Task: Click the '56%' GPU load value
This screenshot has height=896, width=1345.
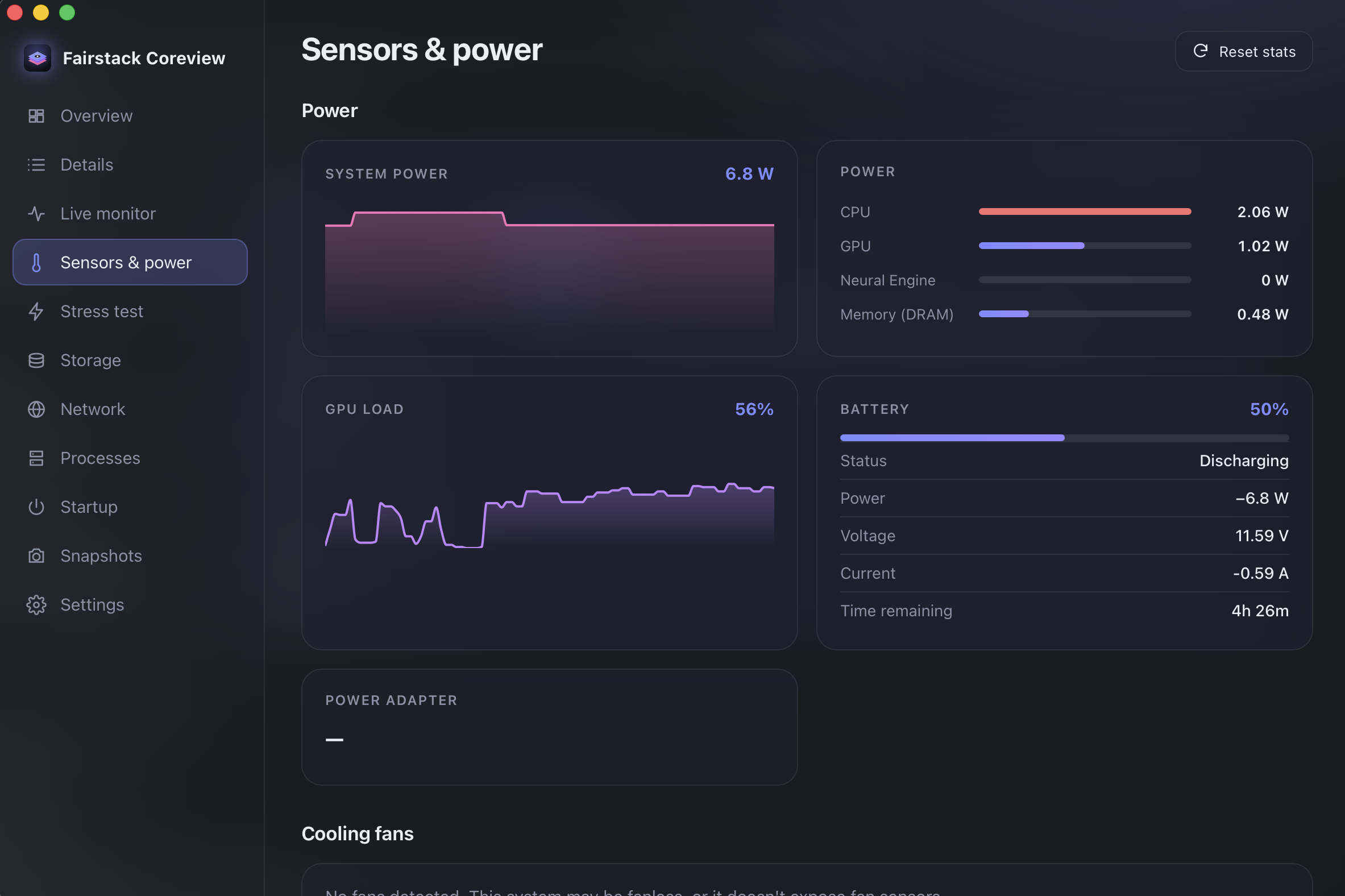Action: point(754,409)
